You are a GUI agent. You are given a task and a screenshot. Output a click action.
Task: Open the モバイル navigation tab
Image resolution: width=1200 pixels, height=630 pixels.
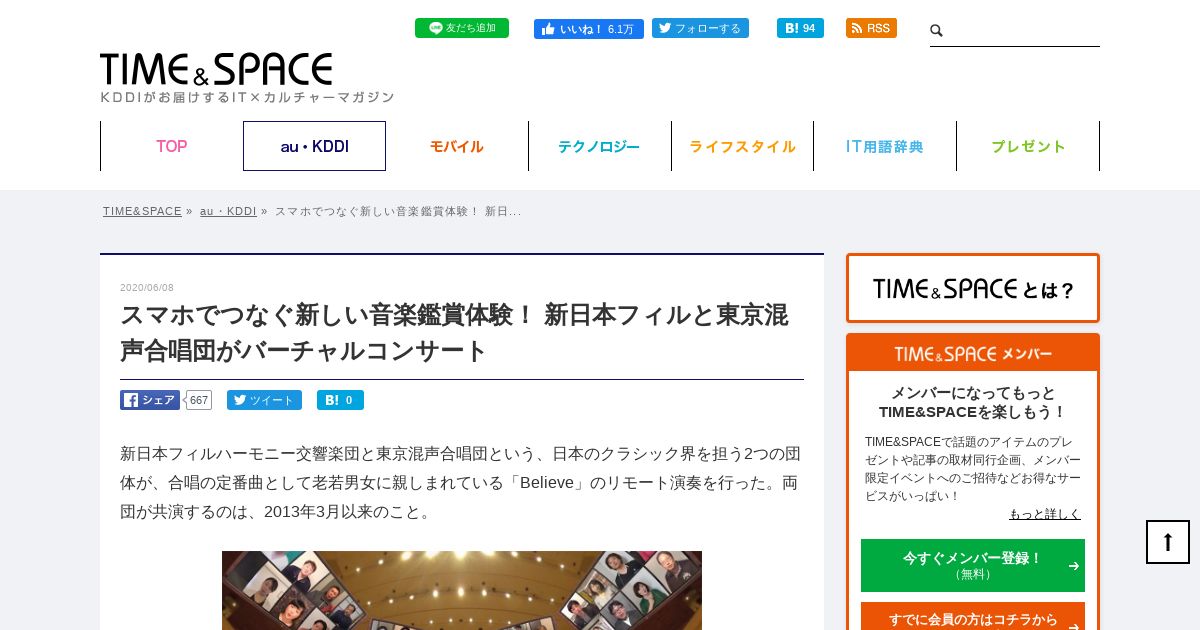coord(457,146)
